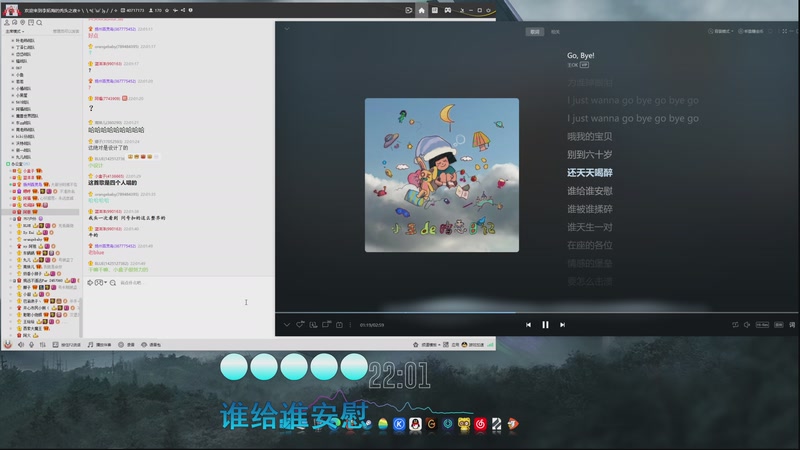This screenshot has height=450, width=800.
Task: Mute speaker icon in voice-chat bottom bar
Action: [21, 345]
